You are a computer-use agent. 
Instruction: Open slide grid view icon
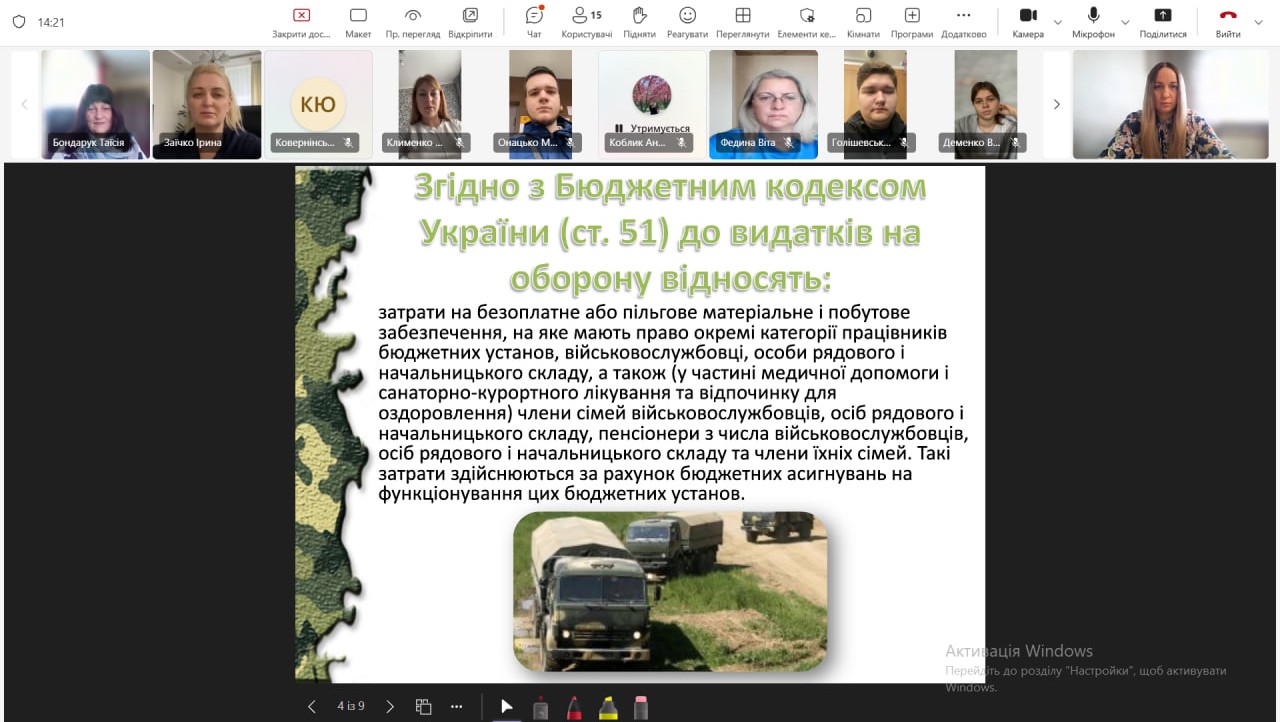tap(423, 707)
